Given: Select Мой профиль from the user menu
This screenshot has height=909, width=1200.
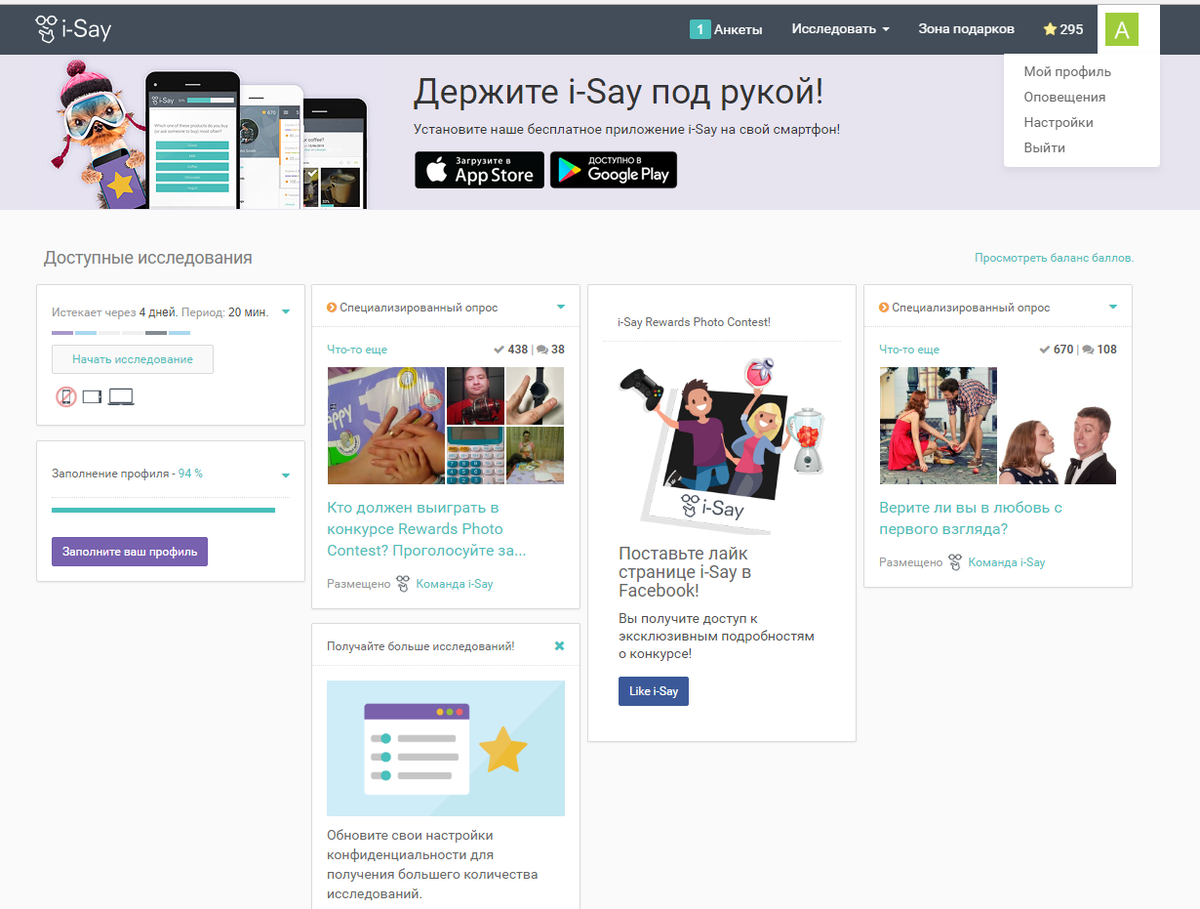Looking at the screenshot, I should [1067, 72].
